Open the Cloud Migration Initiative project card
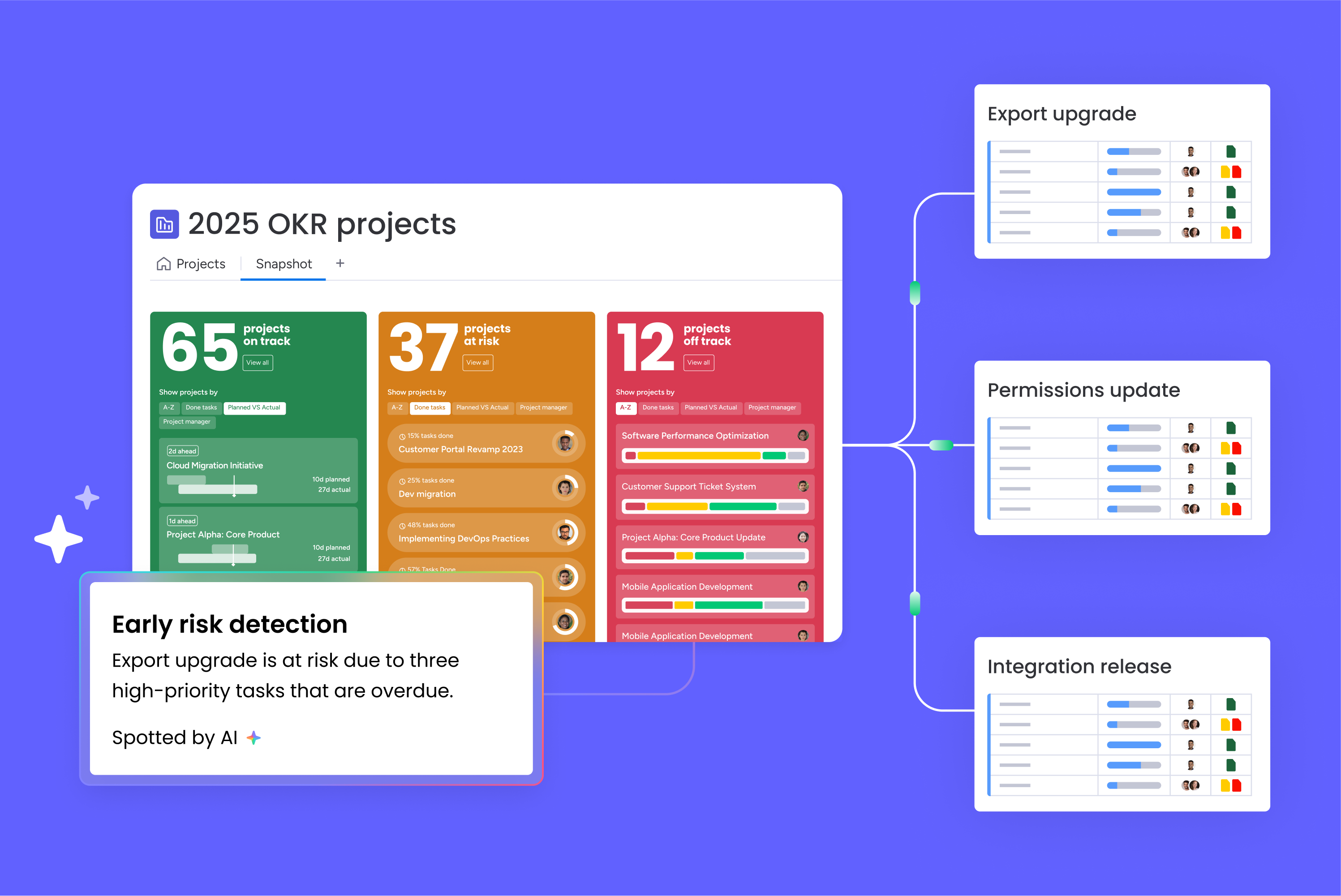Screen dimensions: 1341x896 point(258,470)
